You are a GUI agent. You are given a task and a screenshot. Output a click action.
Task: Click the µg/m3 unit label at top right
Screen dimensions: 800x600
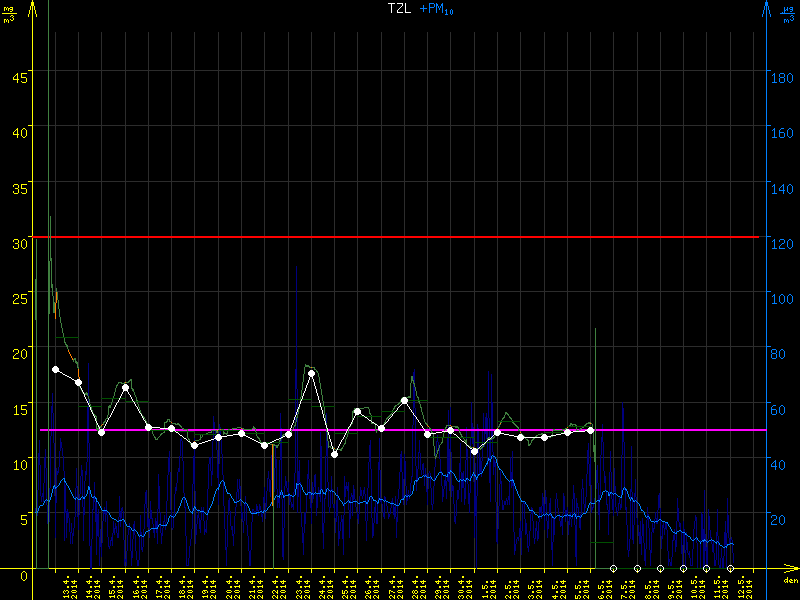[787, 13]
